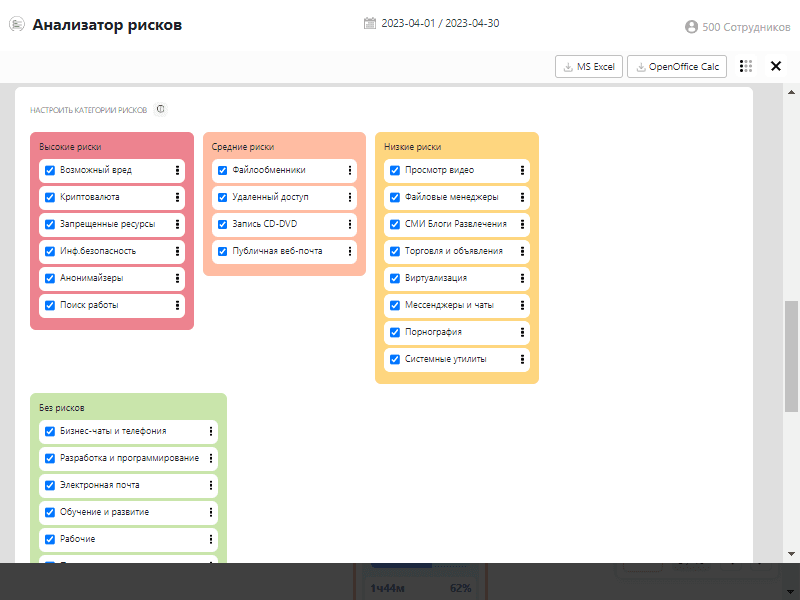Open three-dot menu for Просмотр видео
The height and width of the screenshot is (600, 800).
522,170
